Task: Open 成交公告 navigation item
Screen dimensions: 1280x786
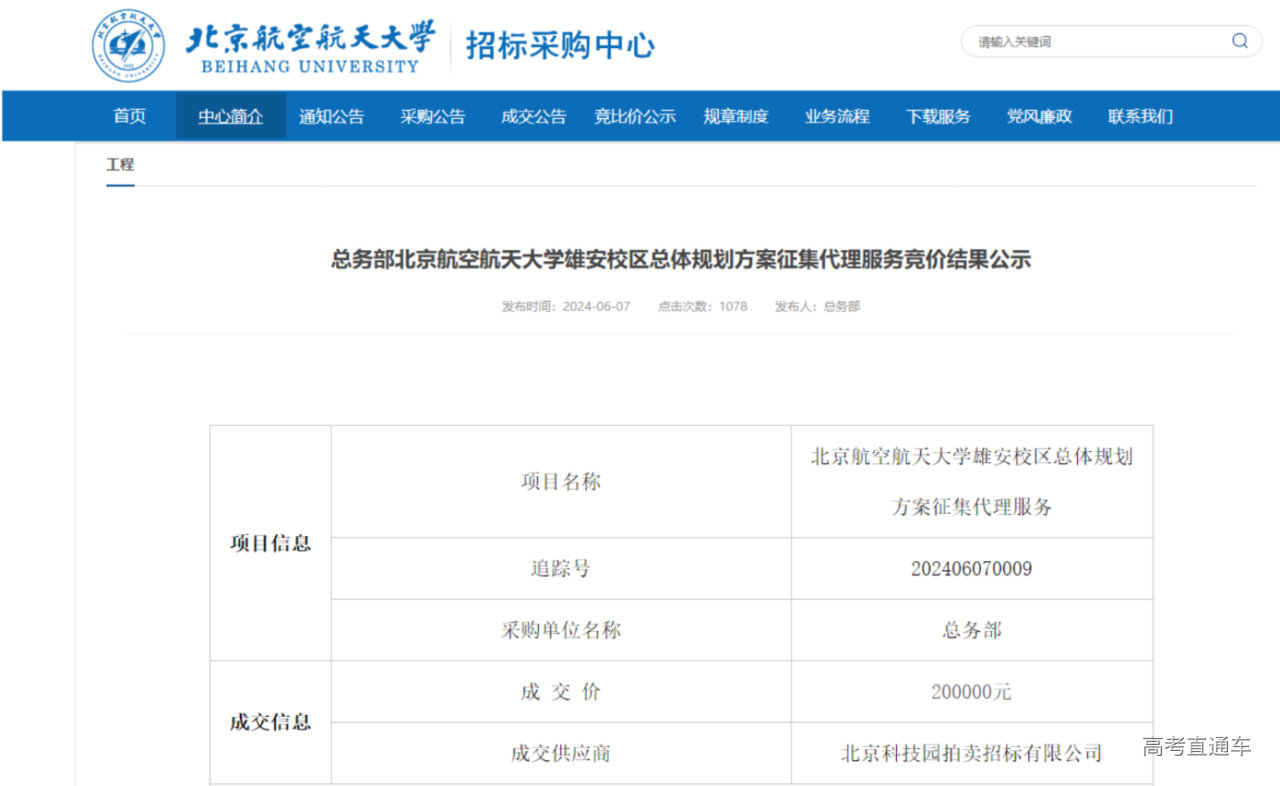Action: pos(533,116)
